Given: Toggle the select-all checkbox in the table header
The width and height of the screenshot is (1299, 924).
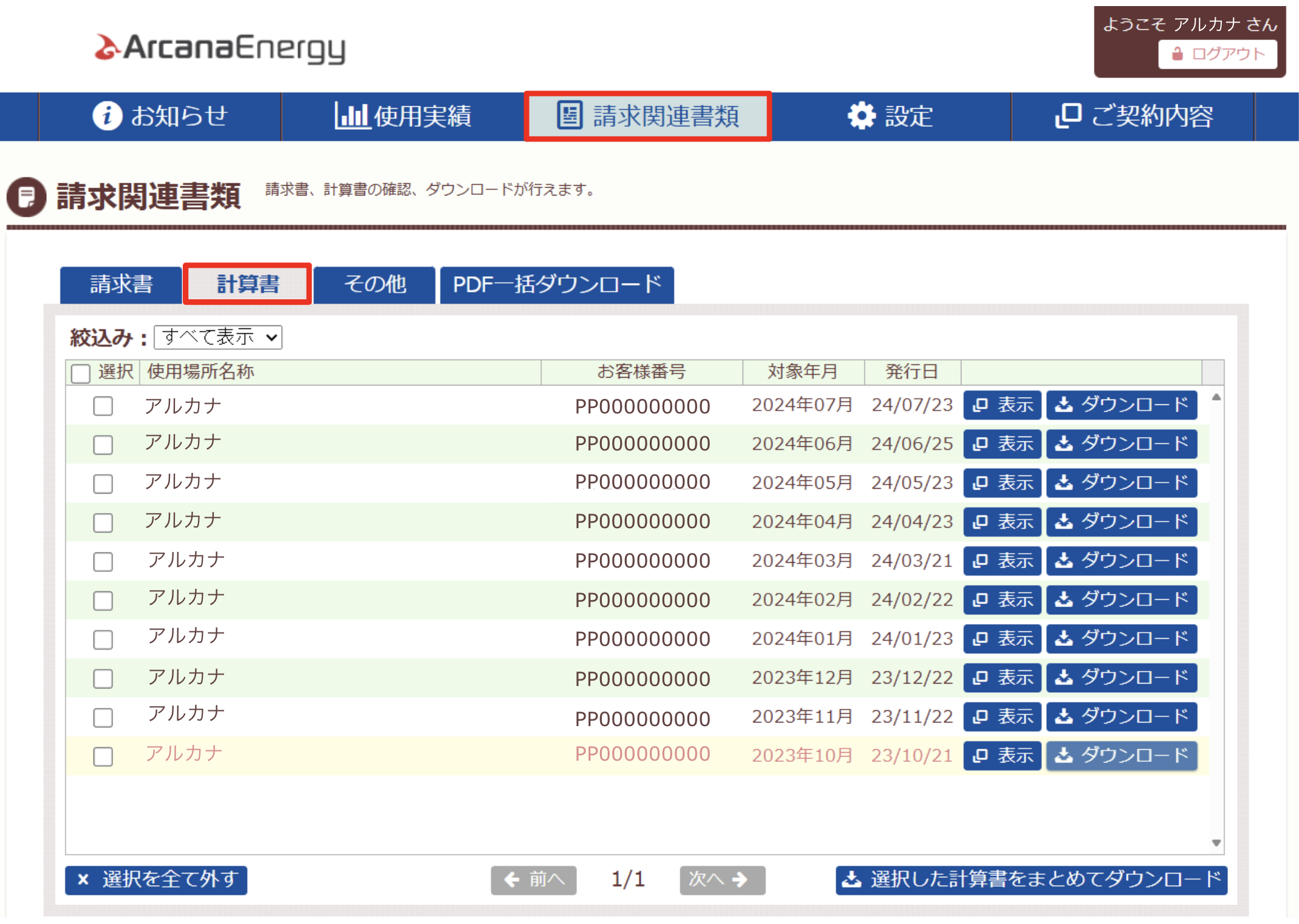Looking at the screenshot, I should point(81,373).
